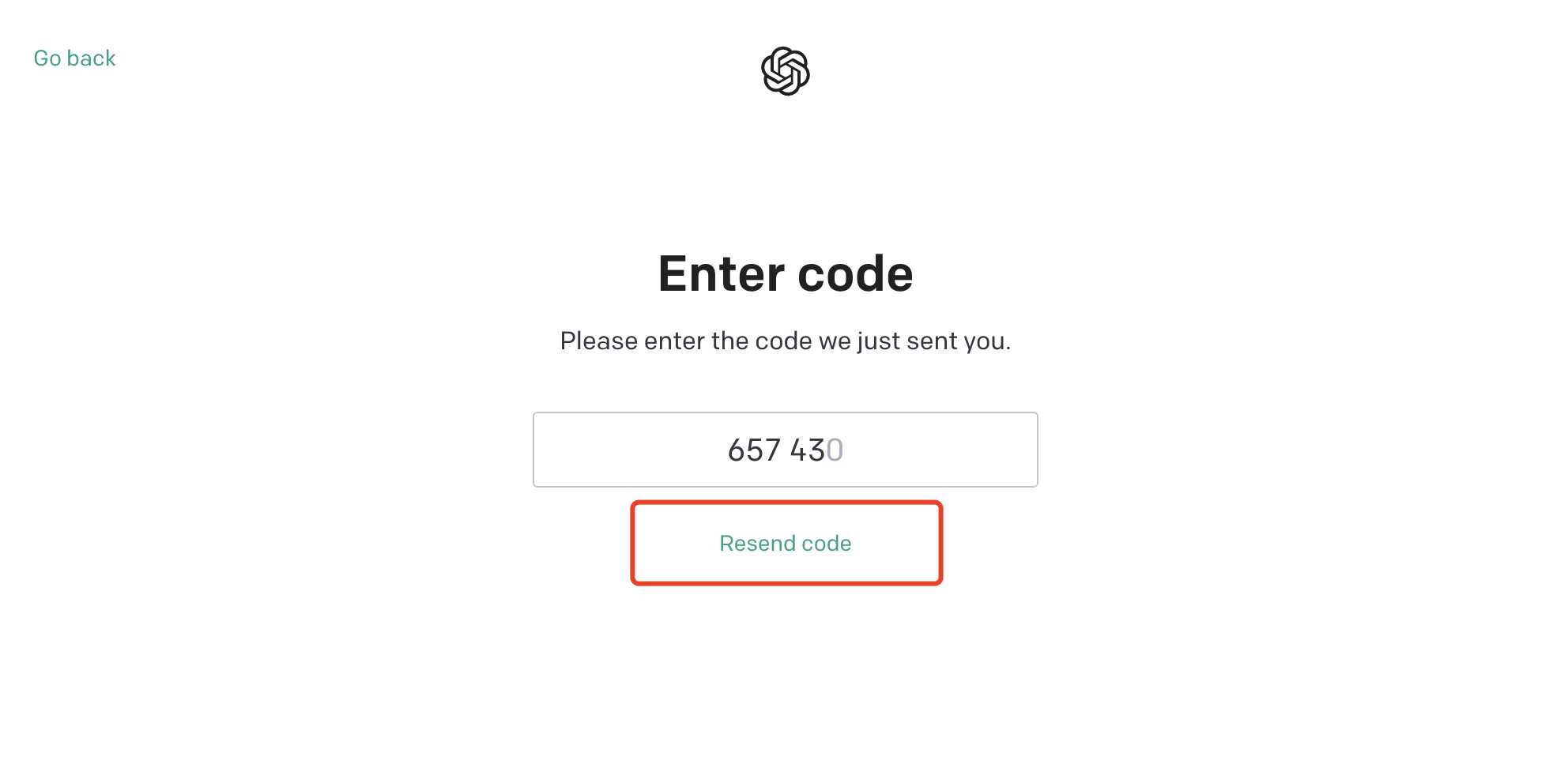
Task: Click the word "Please" in the instructions
Action: coord(598,341)
